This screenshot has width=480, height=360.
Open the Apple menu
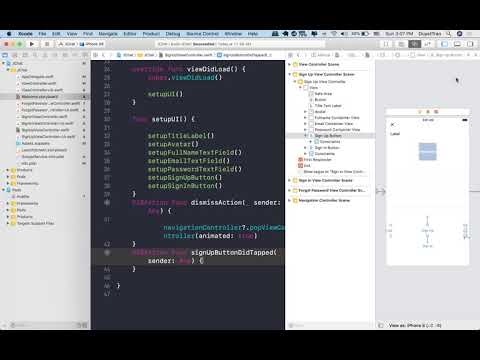[x=9, y=34]
